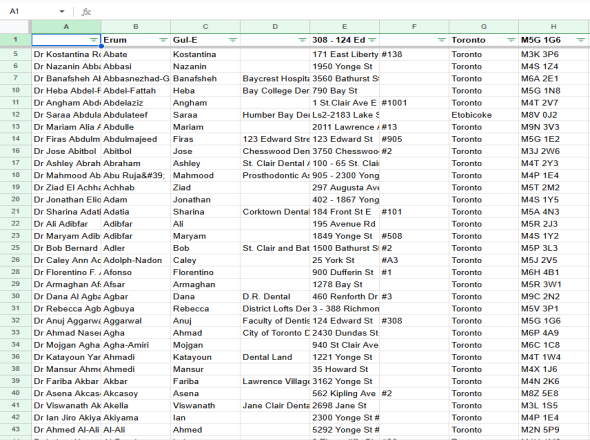Open filter icon on 308 - 124 Ed column
This screenshot has width=590, height=440.
[x=372, y=40]
